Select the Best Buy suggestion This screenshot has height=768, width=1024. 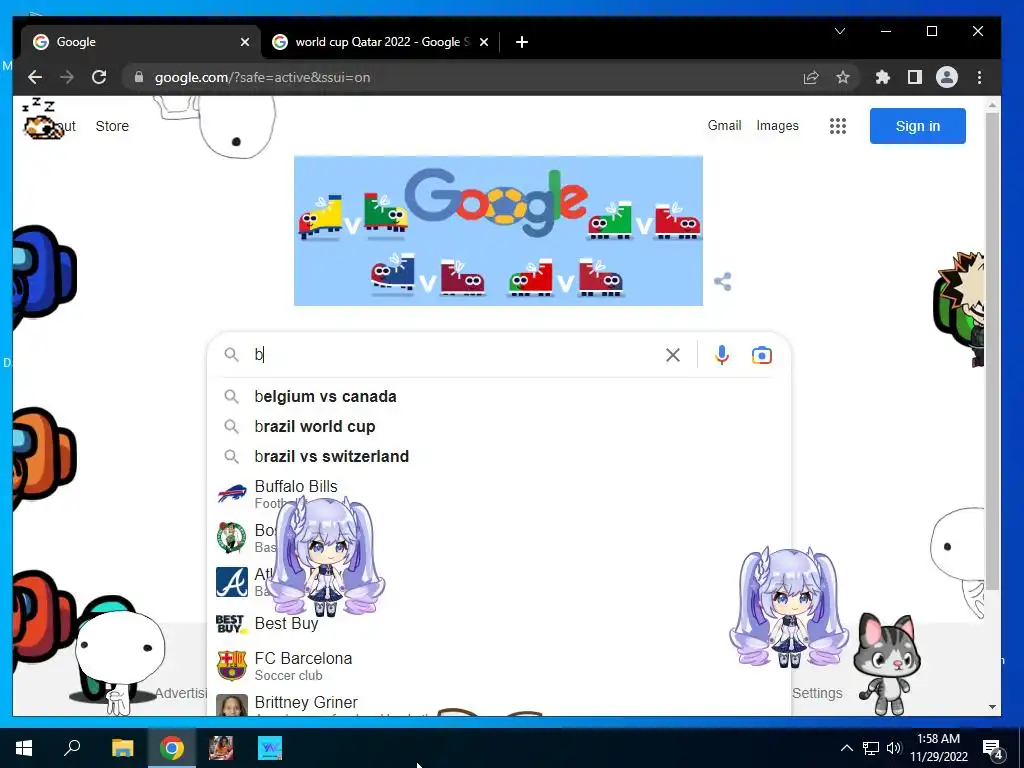499,624
